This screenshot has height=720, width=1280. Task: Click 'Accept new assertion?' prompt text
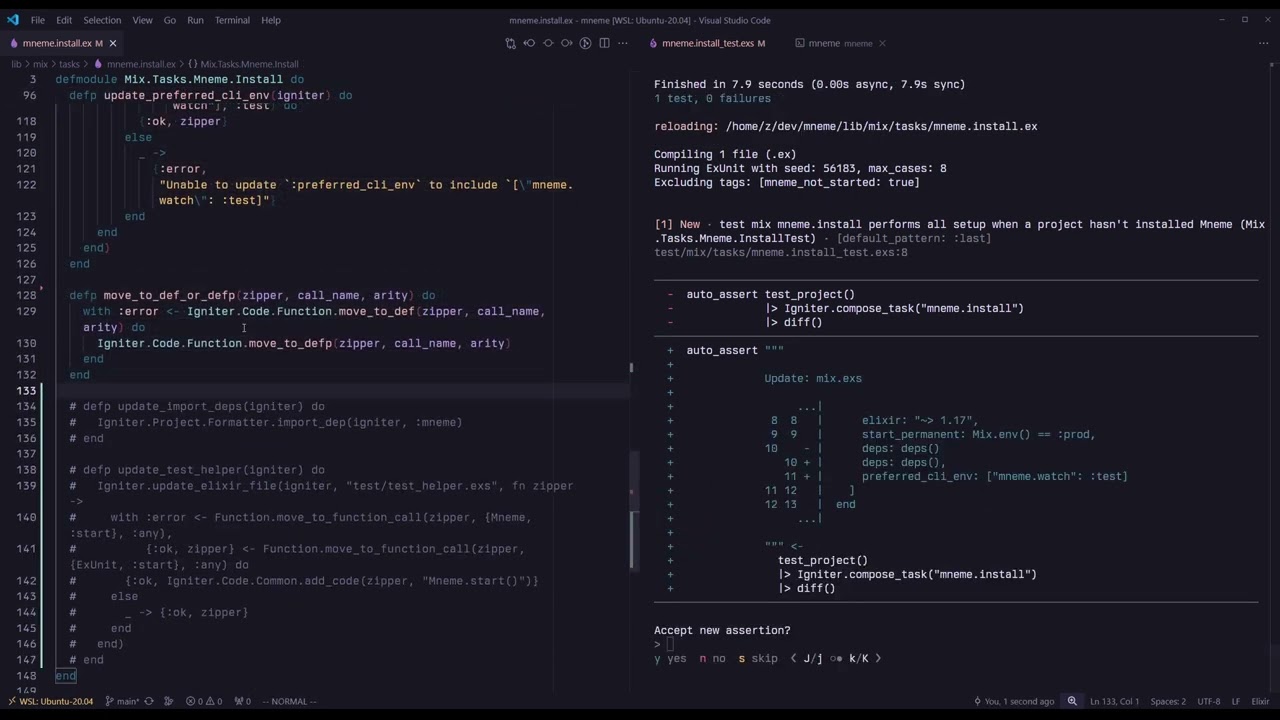(x=722, y=630)
